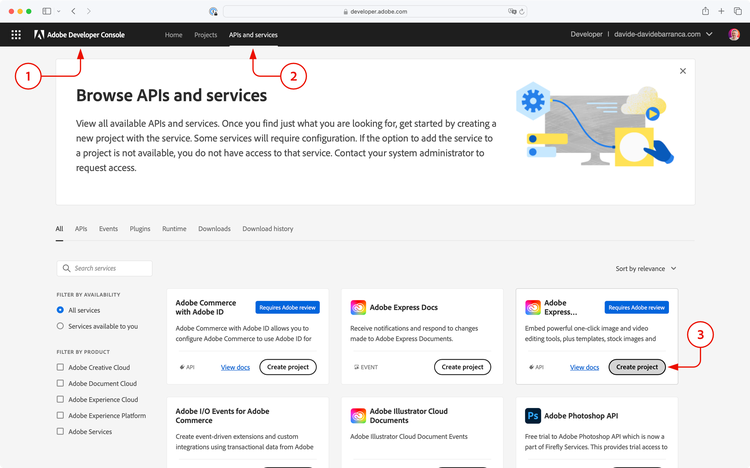Open View docs for Adobe Commerce

tap(235, 367)
